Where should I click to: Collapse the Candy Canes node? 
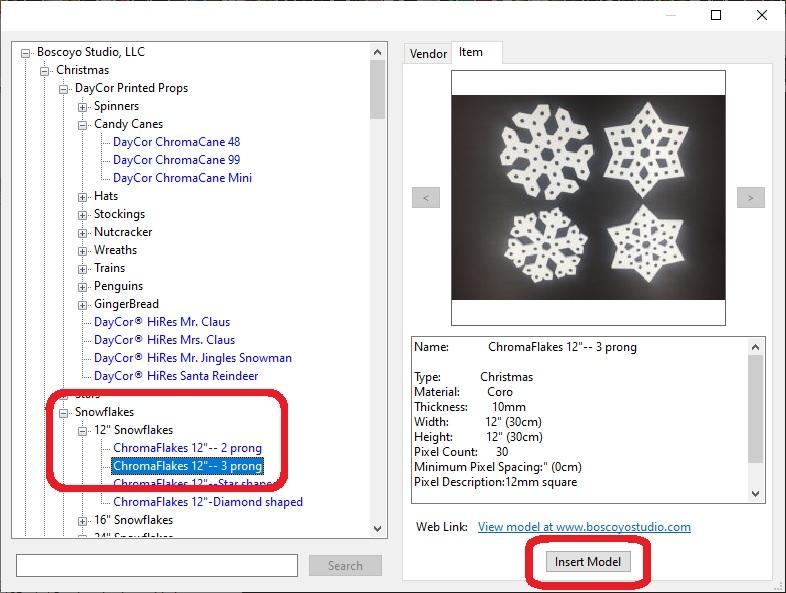82,125
